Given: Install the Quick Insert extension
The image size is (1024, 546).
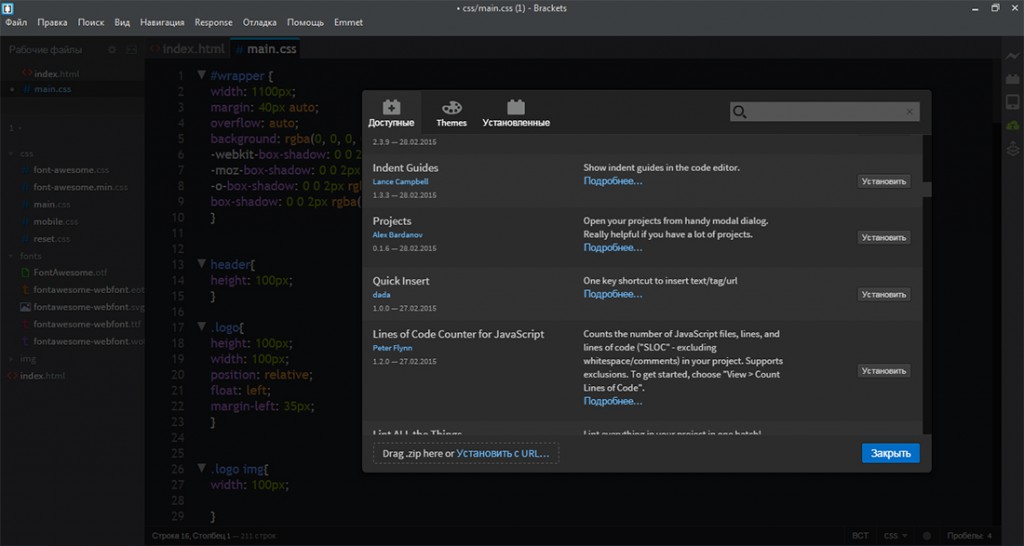Looking at the screenshot, I should click(x=884, y=295).
